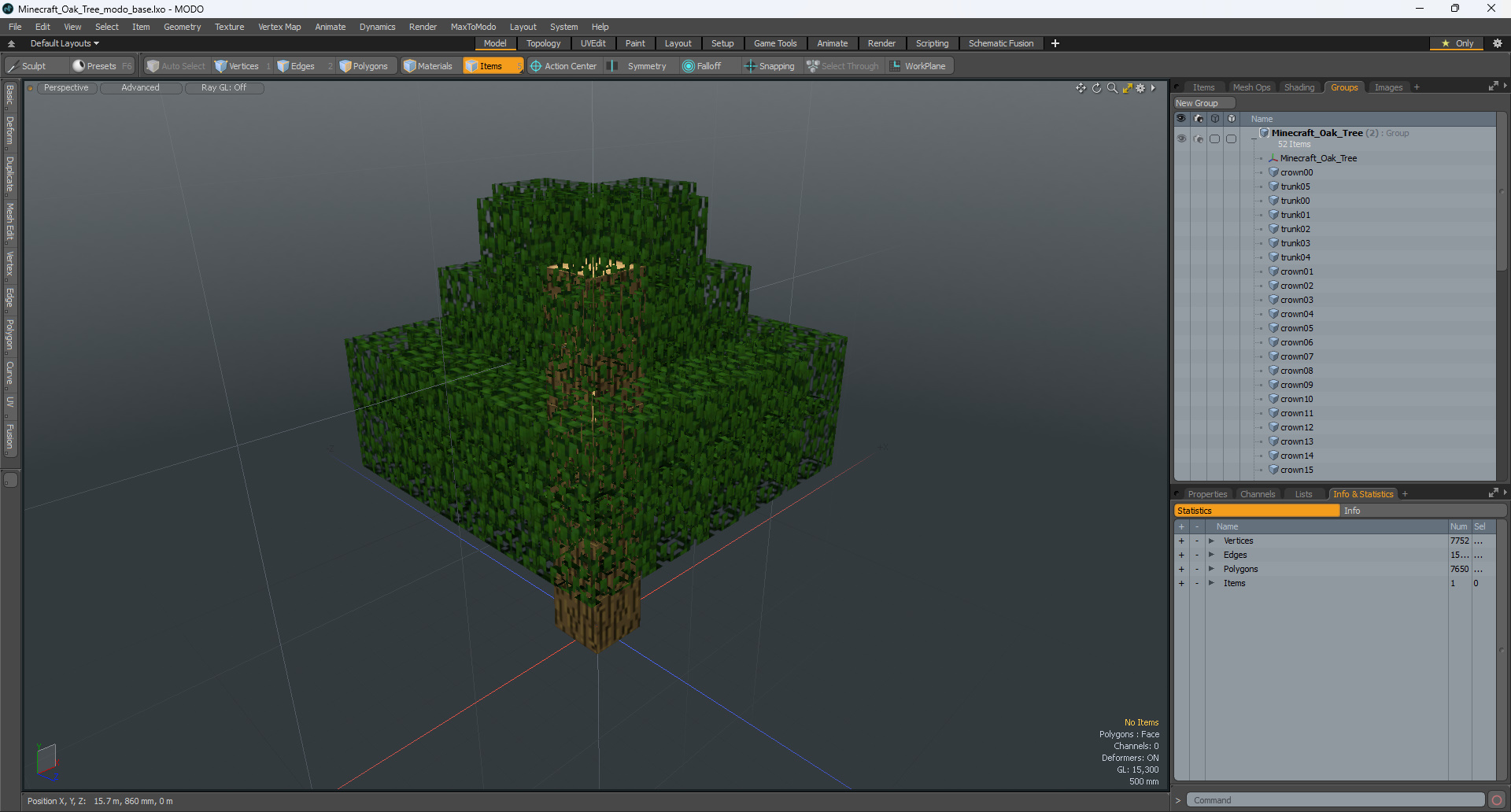Expand the Items statistics row

pyautogui.click(x=1211, y=583)
